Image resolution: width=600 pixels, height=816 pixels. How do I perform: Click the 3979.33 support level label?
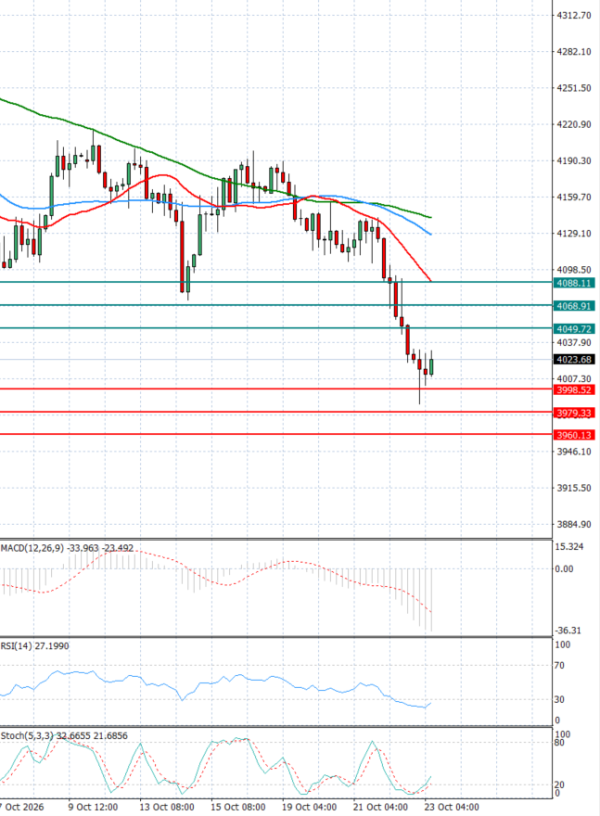pos(574,413)
